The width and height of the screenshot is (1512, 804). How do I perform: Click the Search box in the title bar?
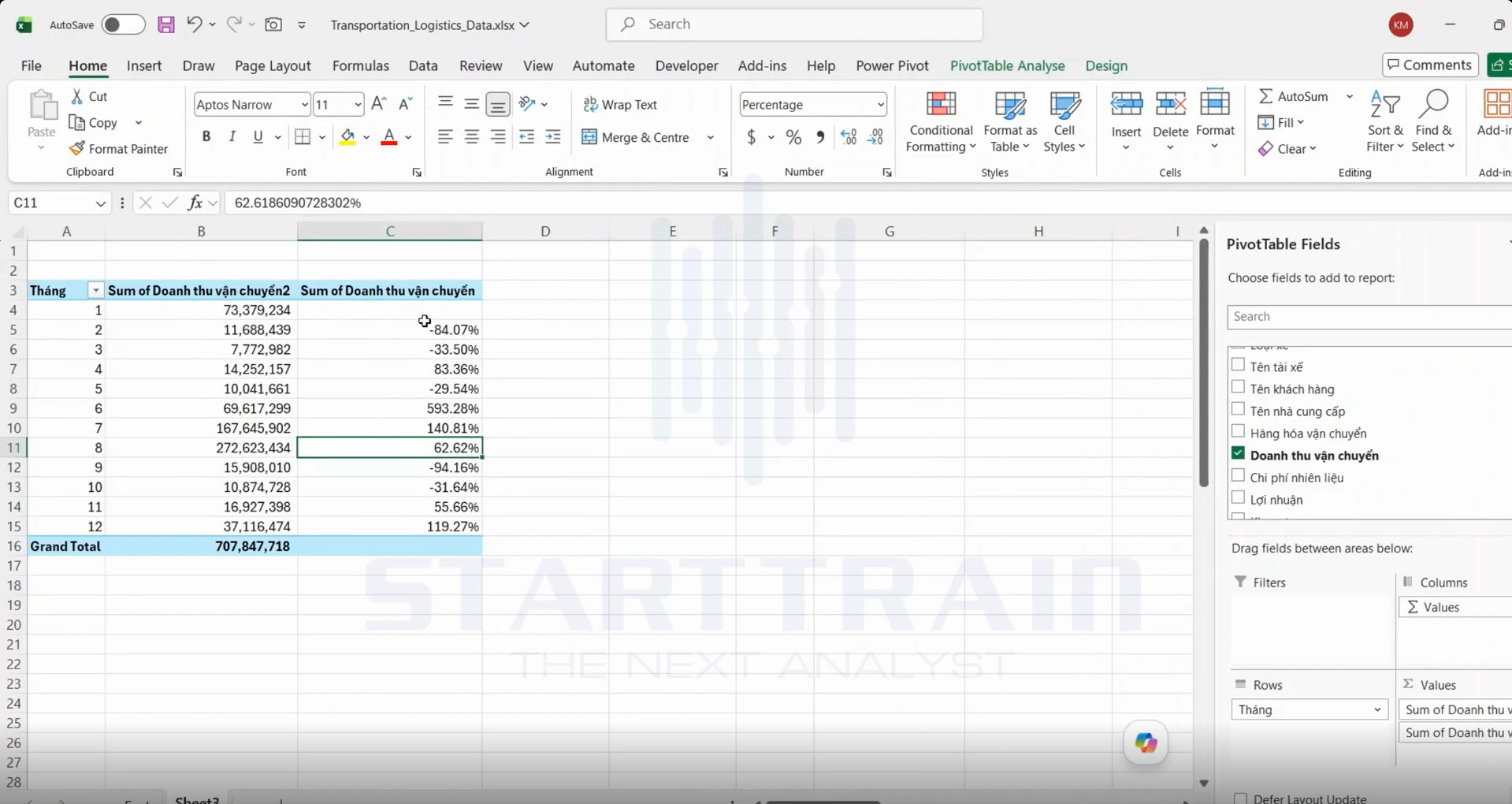[794, 24]
